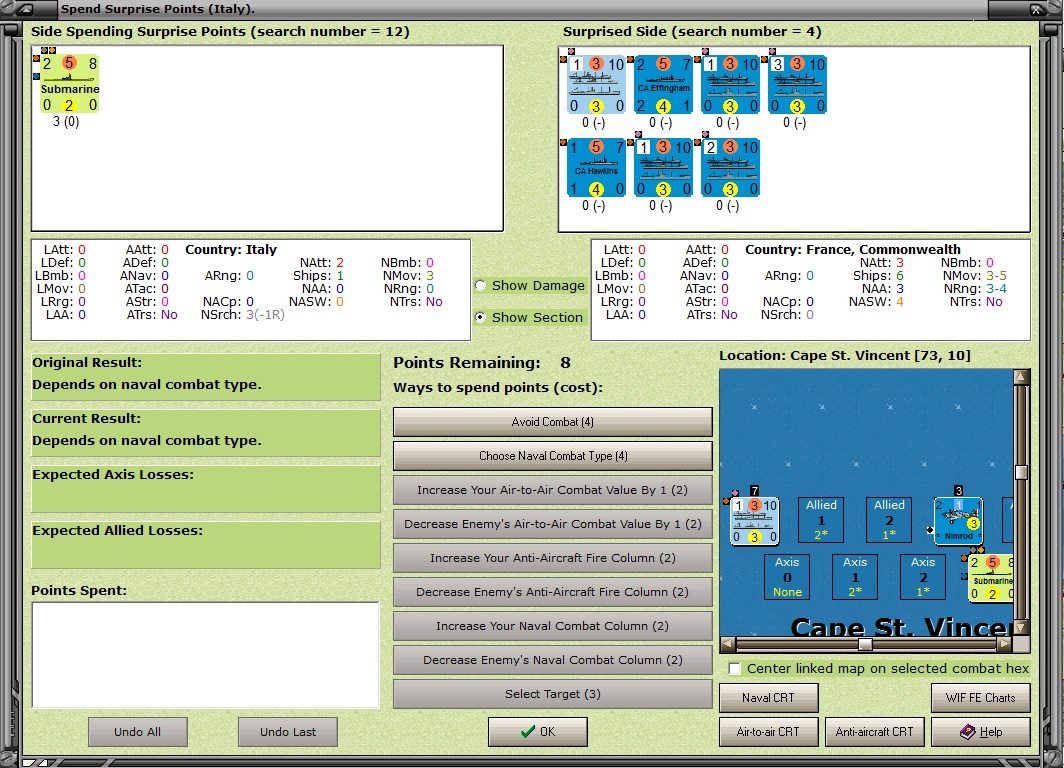Screen dimensions: 1064x768
Task: Click the map horizontal scrollbar right arrow
Action: coord(1005,643)
